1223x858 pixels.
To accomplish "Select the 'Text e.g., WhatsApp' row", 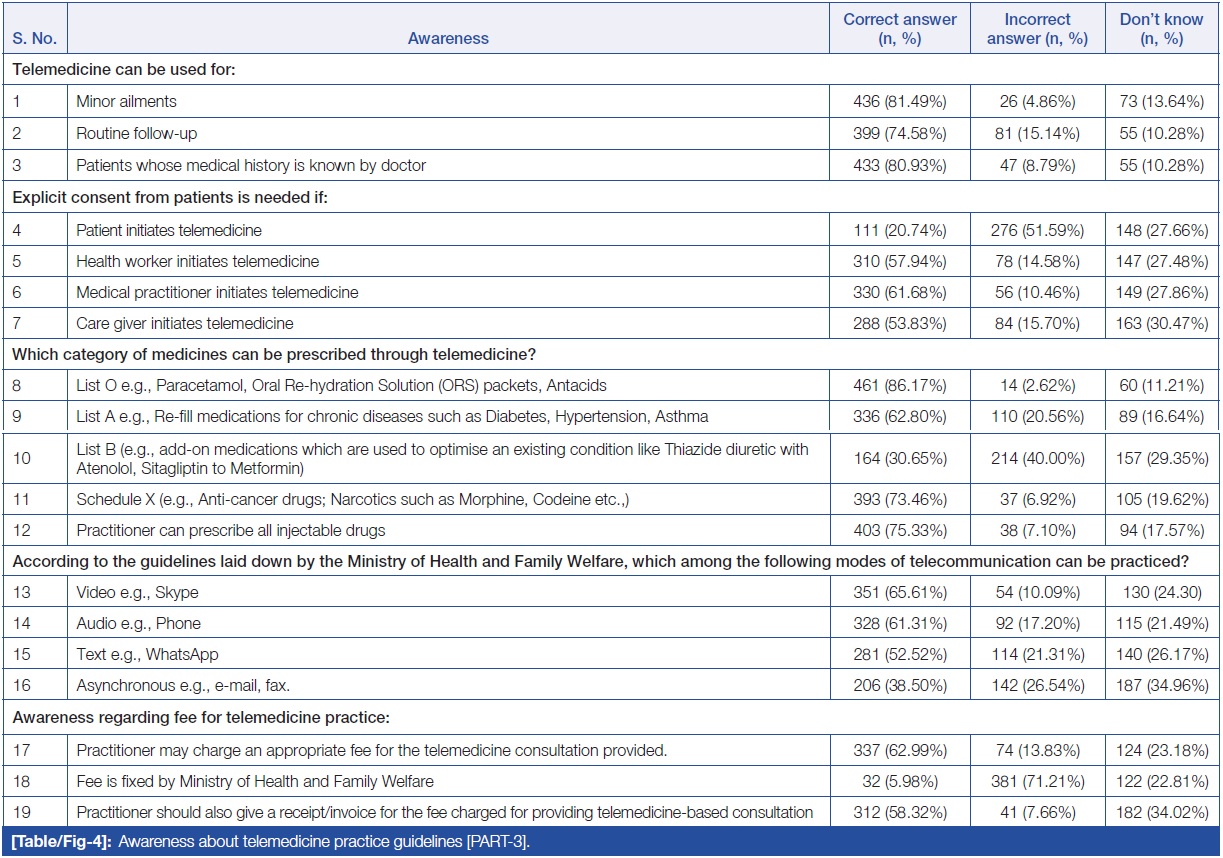I will click(x=147, y=655).
